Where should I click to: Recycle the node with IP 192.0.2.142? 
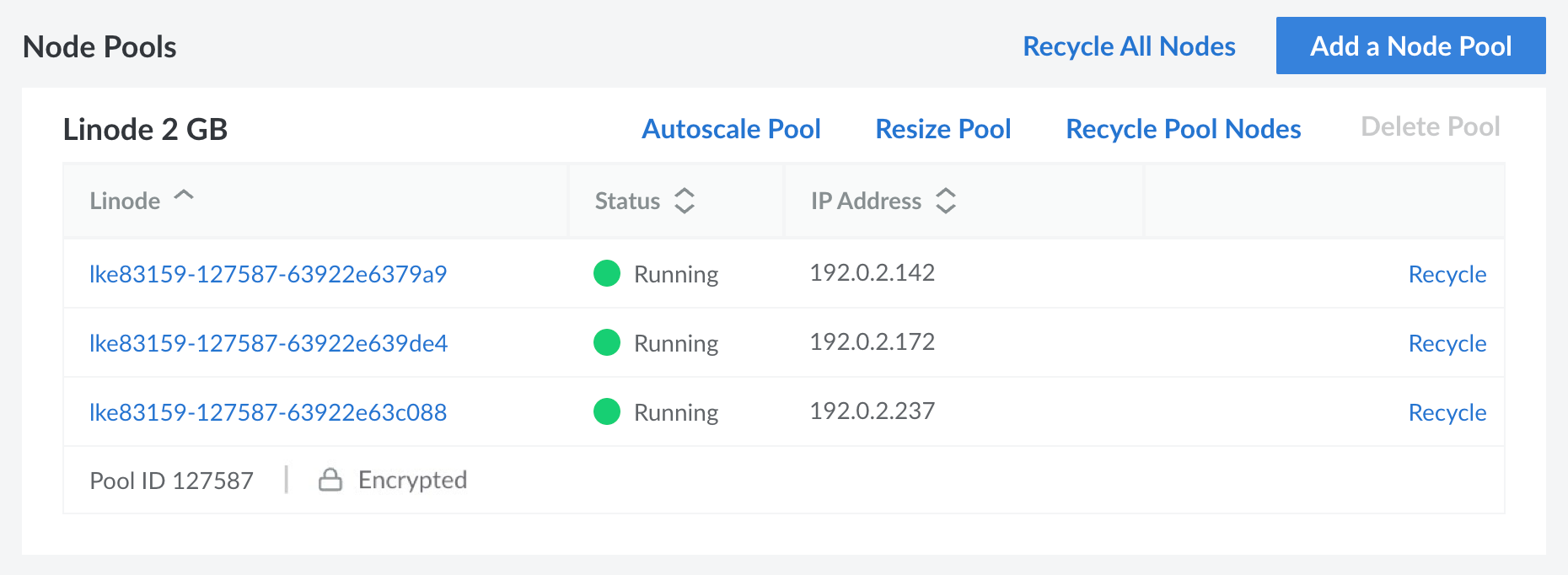[1447, 274]
